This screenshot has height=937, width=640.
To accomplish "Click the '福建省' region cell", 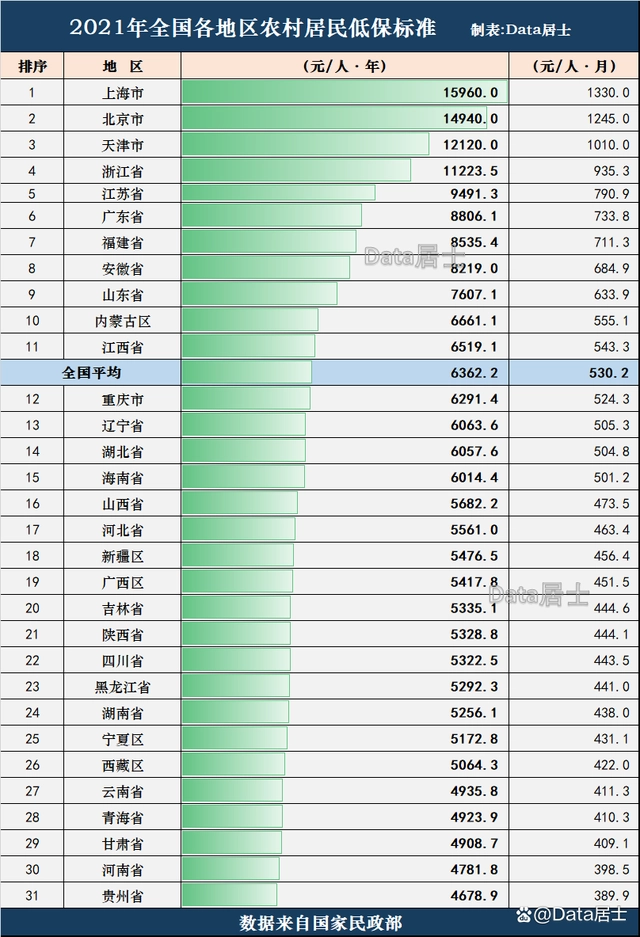I will click(x=123, y=243).
